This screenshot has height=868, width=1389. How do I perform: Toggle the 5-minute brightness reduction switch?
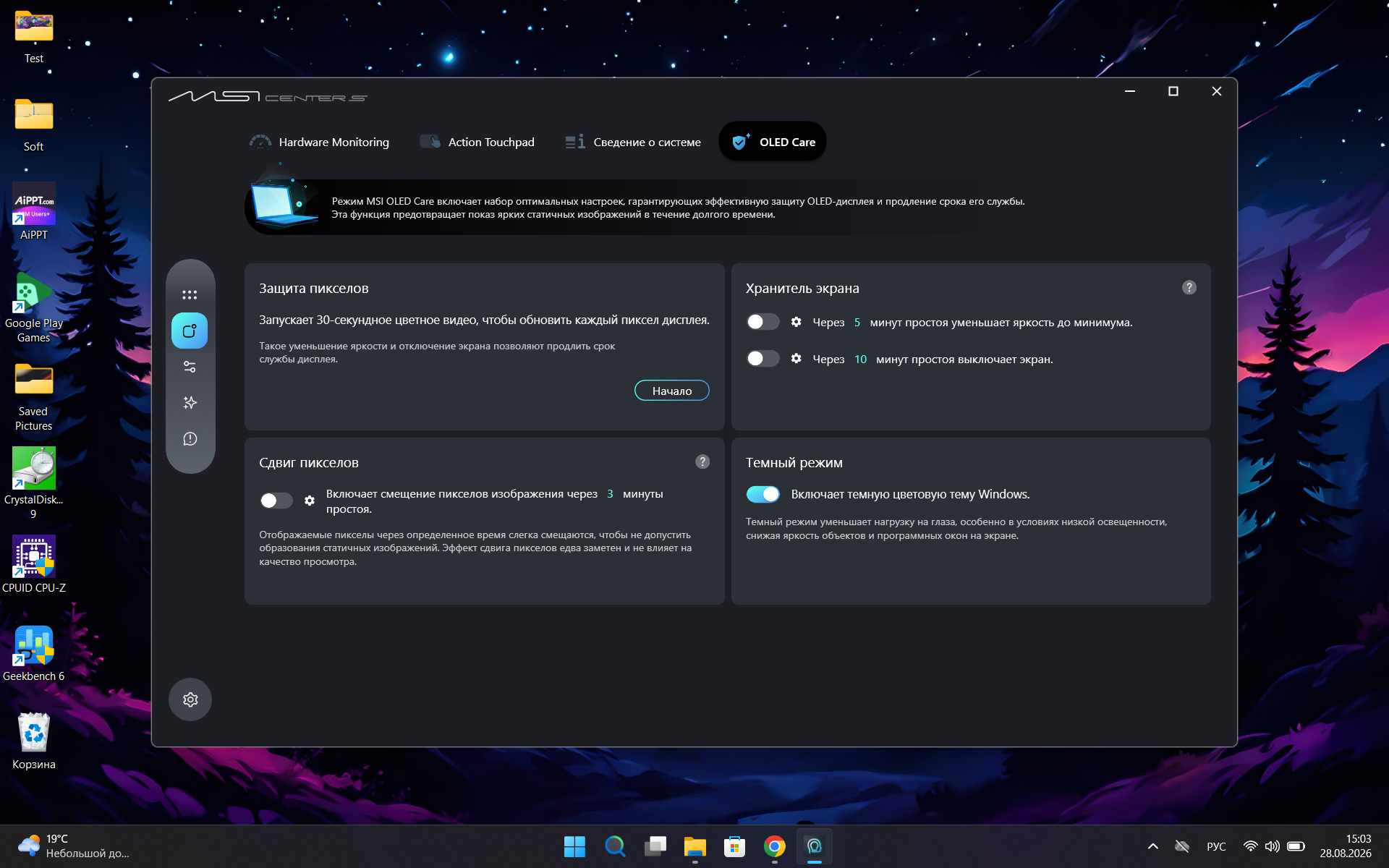coord(763,322)
